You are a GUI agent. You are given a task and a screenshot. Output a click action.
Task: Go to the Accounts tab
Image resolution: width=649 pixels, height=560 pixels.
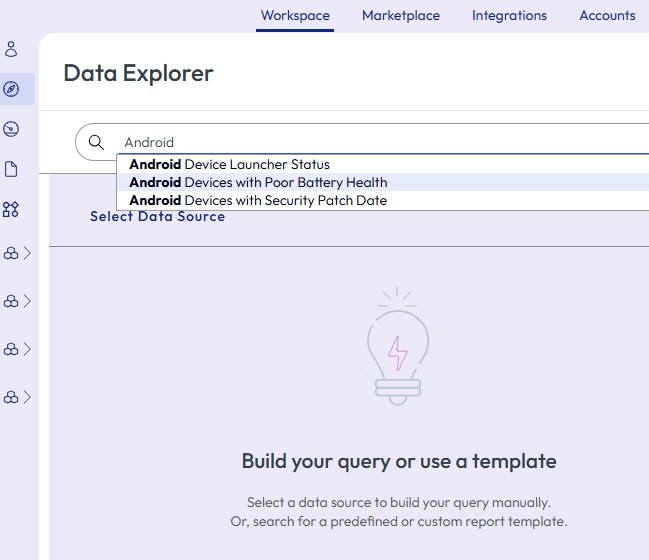[607, 16]
